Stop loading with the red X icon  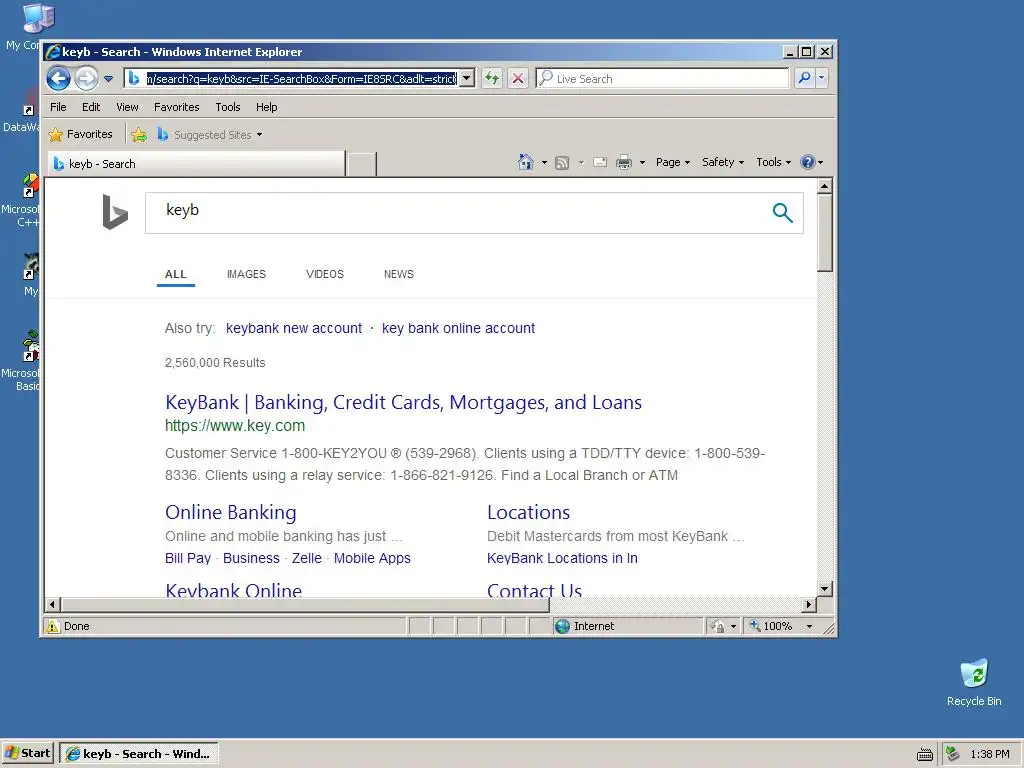pyautogui.click(x=518, y=78)
